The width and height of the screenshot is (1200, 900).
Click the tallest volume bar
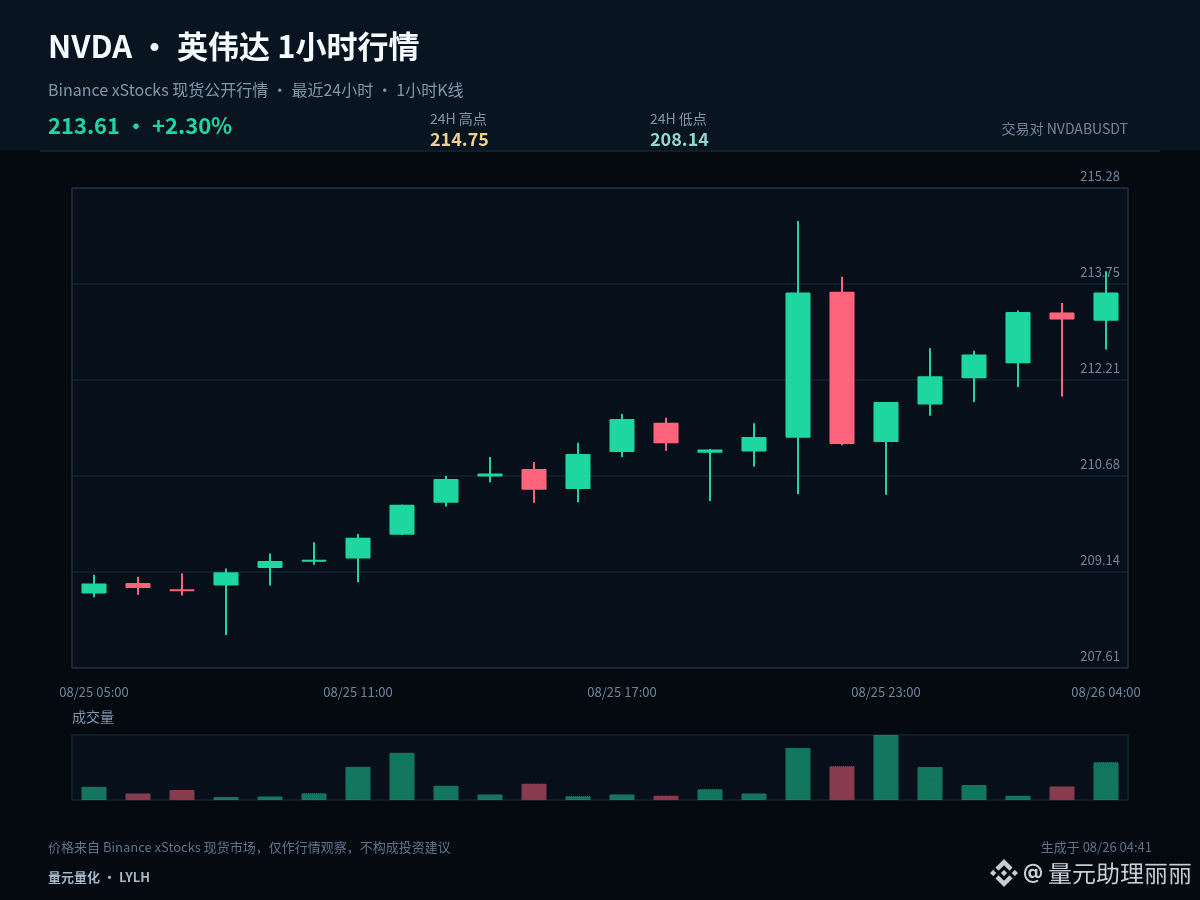tap(886, 767)
